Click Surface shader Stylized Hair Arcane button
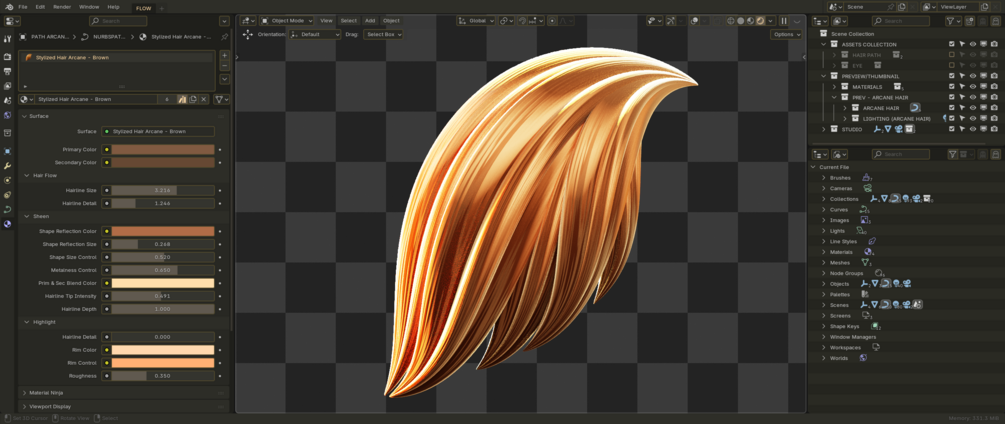The width and height of the screenshot is (1005, 424). [158, 131]
